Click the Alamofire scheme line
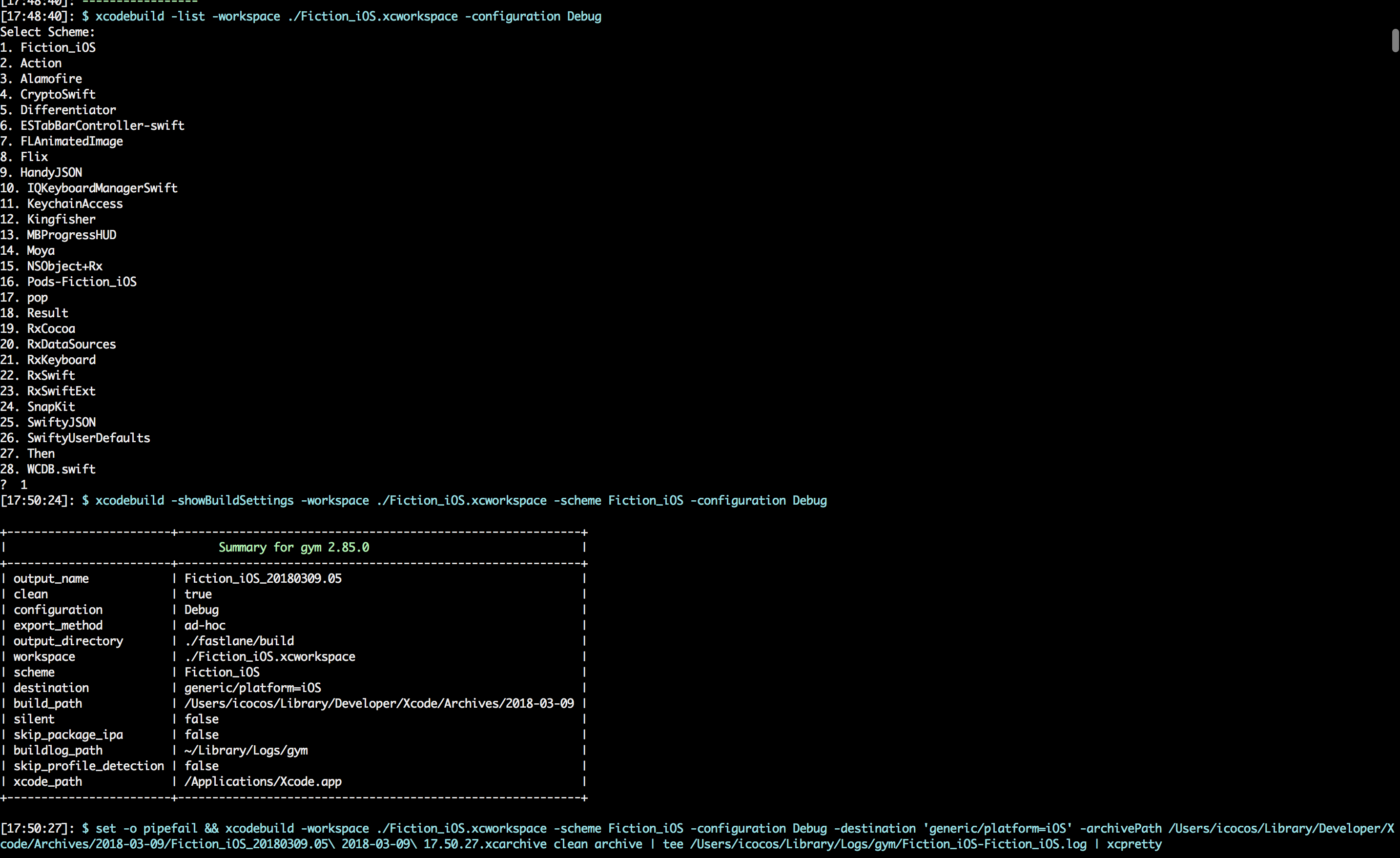 click(x=51, y=79)
